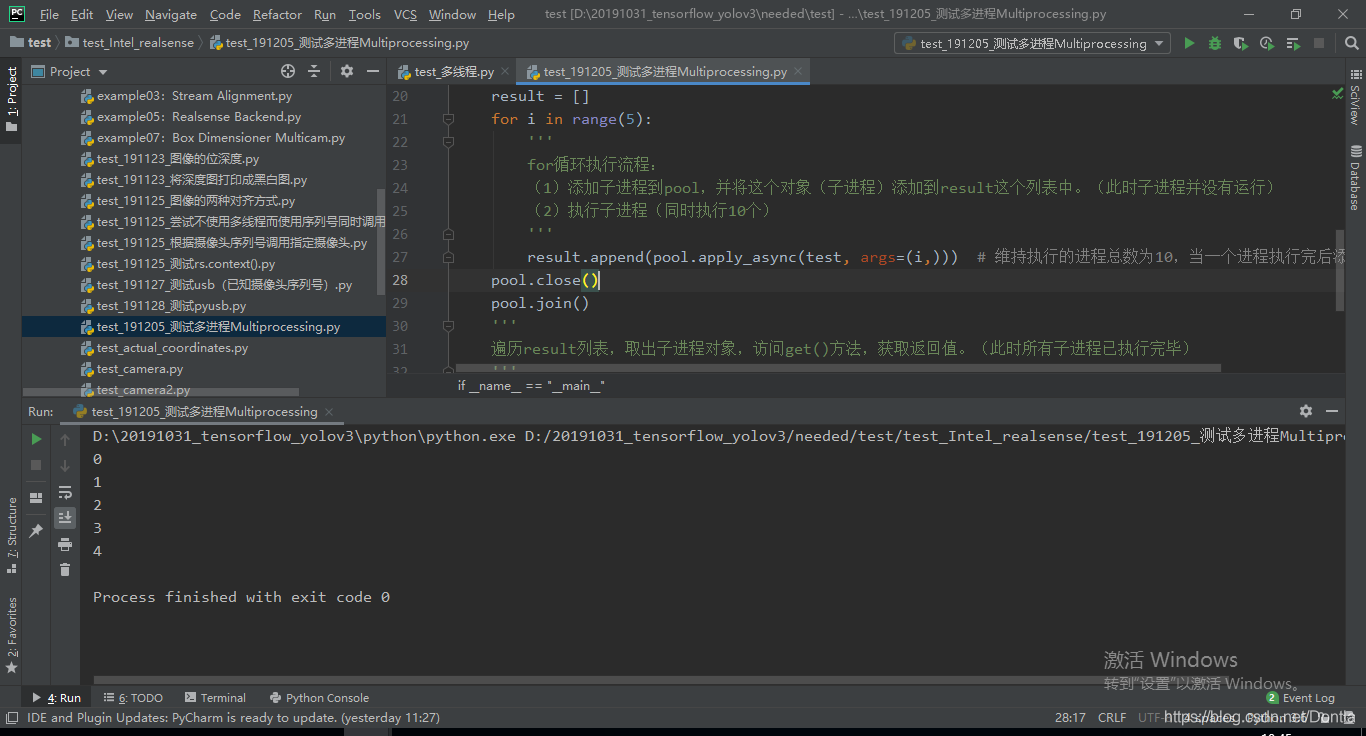The height and width of the screenshot is (736, 1366).
Task: Click the Stop icon in the top toolbar
Action: coord(1319,43)
